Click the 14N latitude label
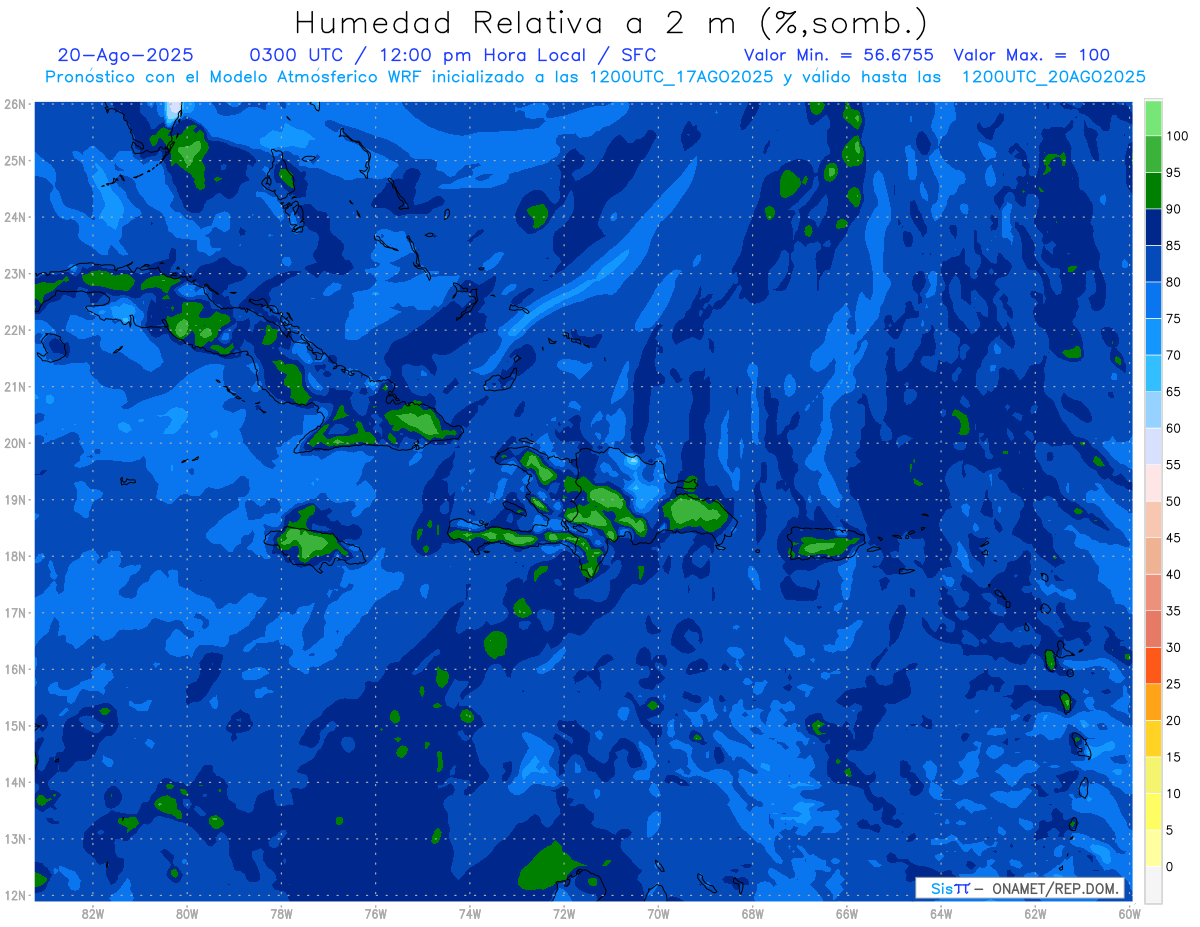The height and width of the screenshot is (927, 1200). pos(15,782)
